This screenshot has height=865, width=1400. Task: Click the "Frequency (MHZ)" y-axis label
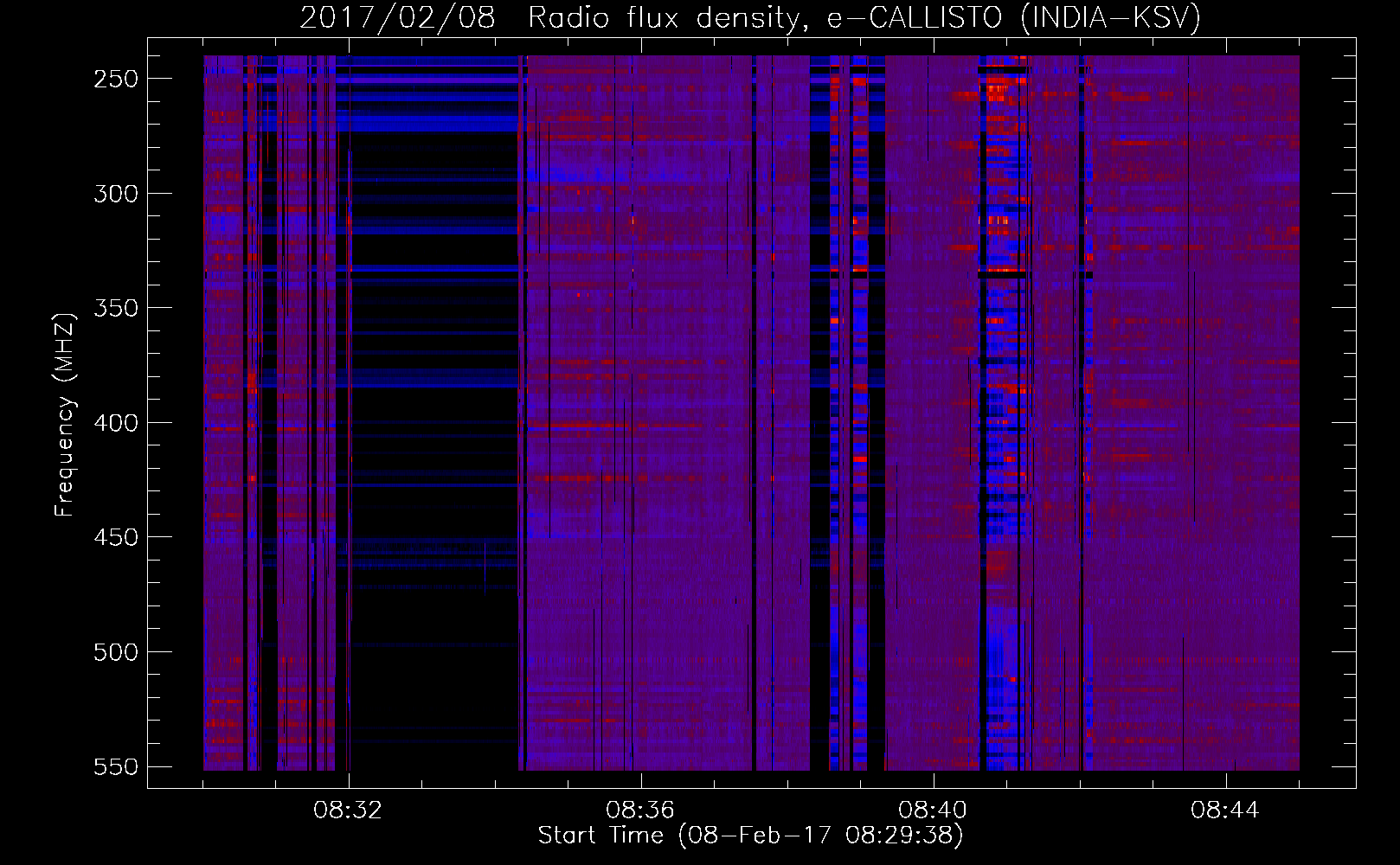point(65,414)
